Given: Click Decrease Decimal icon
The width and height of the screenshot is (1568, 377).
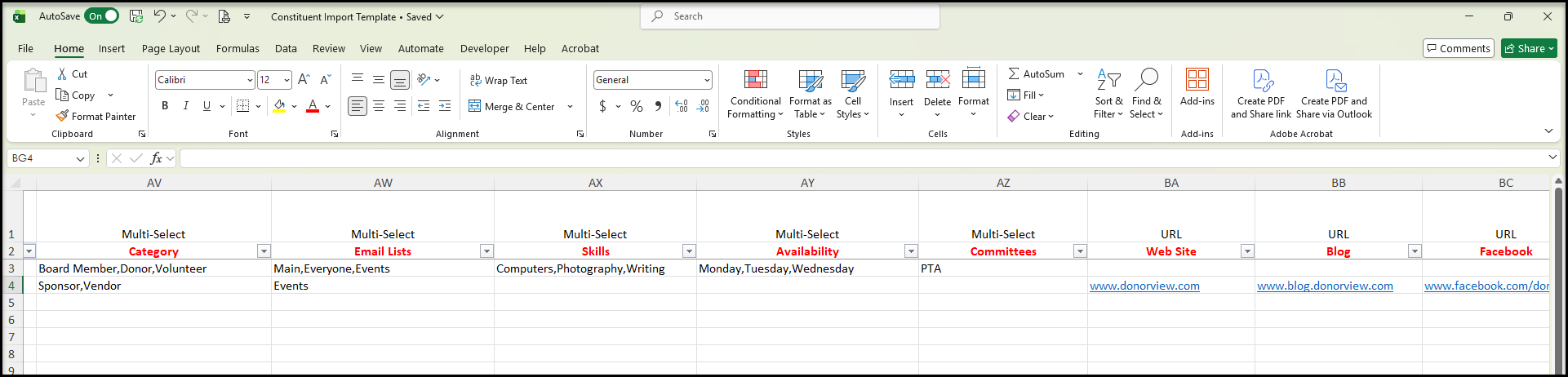Looking at the screenshot, I should (x=704, y=106).
